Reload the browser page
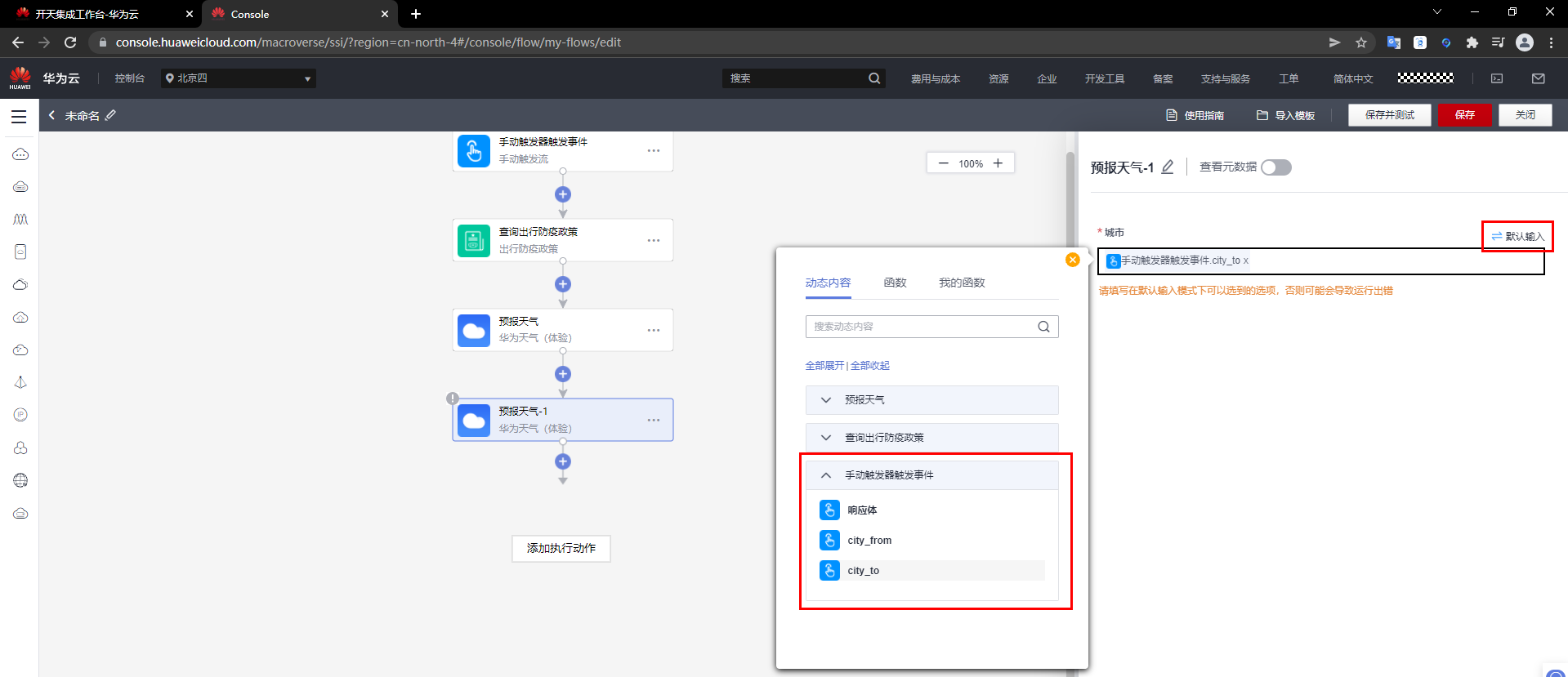Image resolution: width=1568 pixels, height=677 pixels. coord(70,42)
